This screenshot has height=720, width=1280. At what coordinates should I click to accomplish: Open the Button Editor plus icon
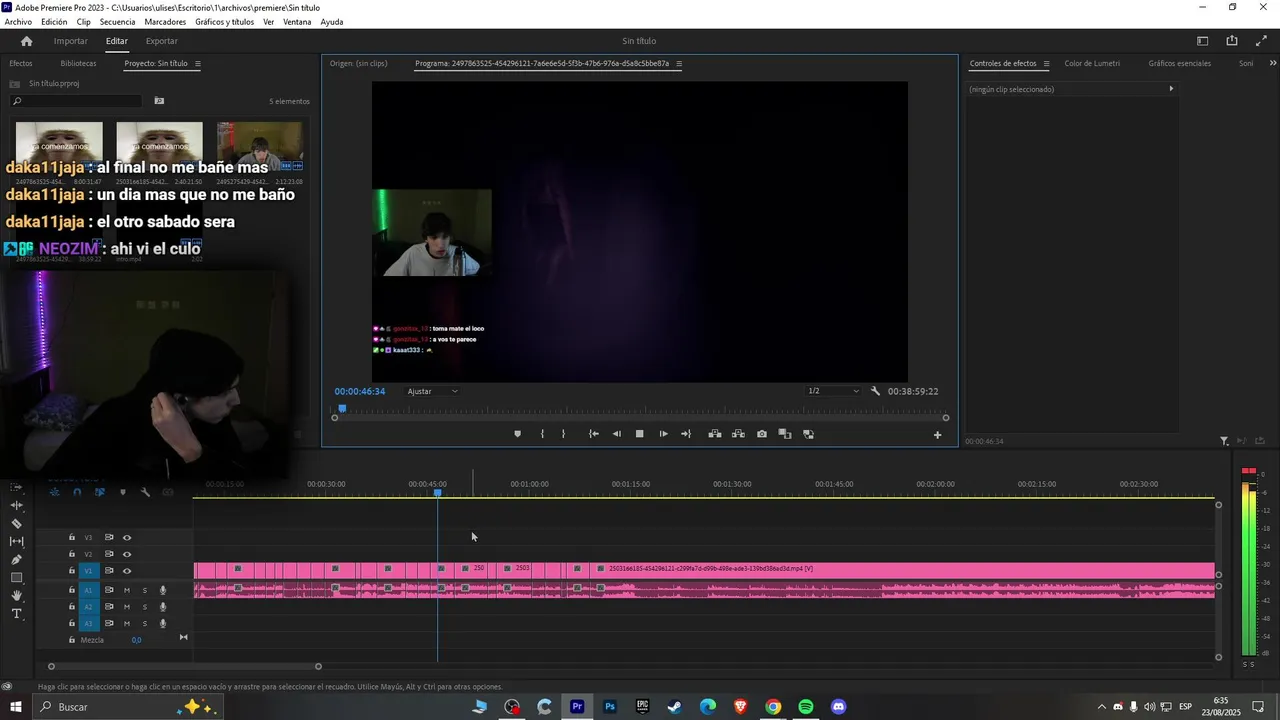[x=937, y=435]
